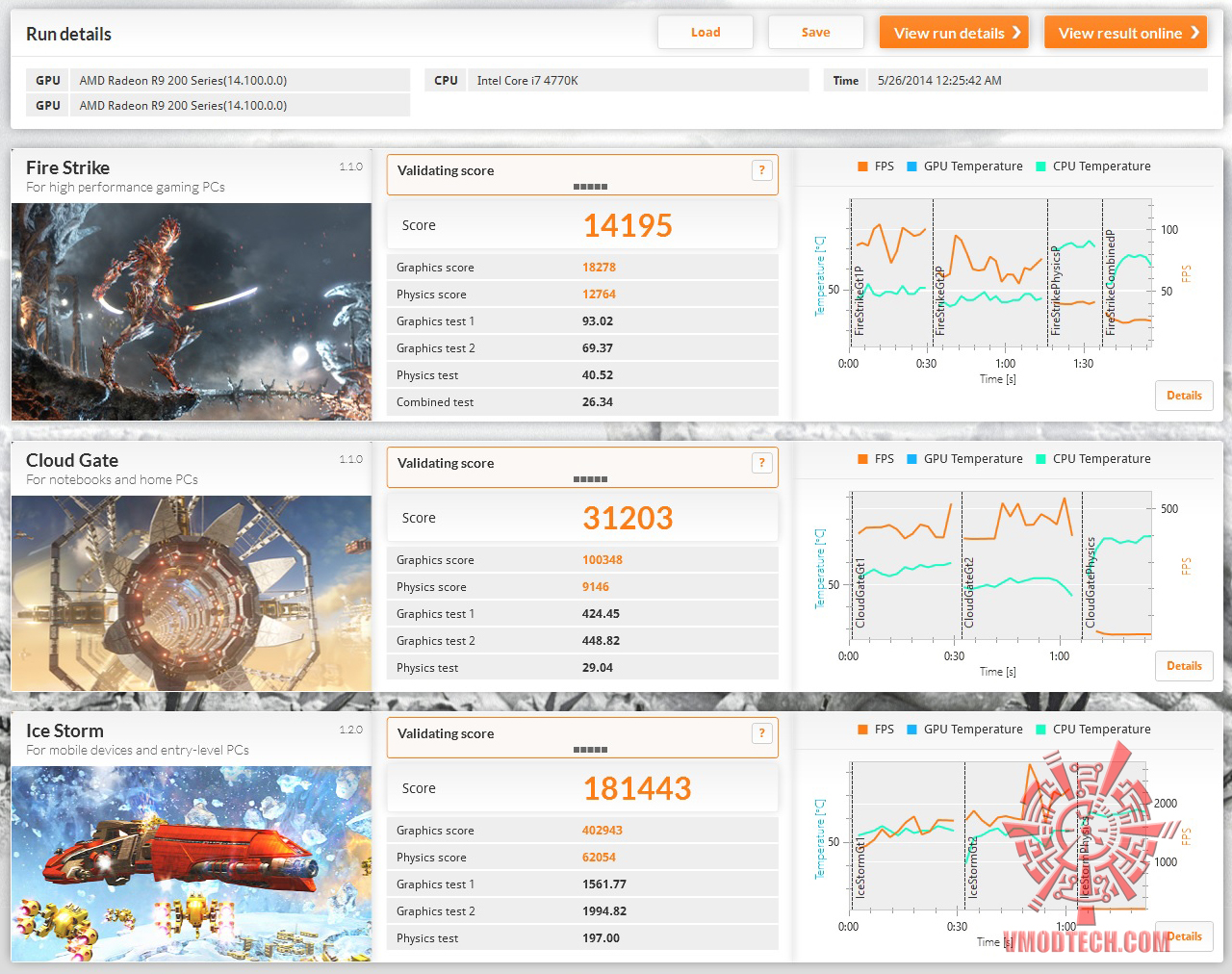Select the Ice Storm preview image
The height and width of the screenshot is (974, 1232).
pos(192,863)
